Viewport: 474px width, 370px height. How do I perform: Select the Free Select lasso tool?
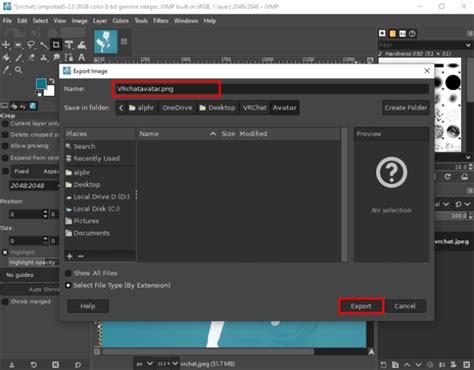click(31, 44)
